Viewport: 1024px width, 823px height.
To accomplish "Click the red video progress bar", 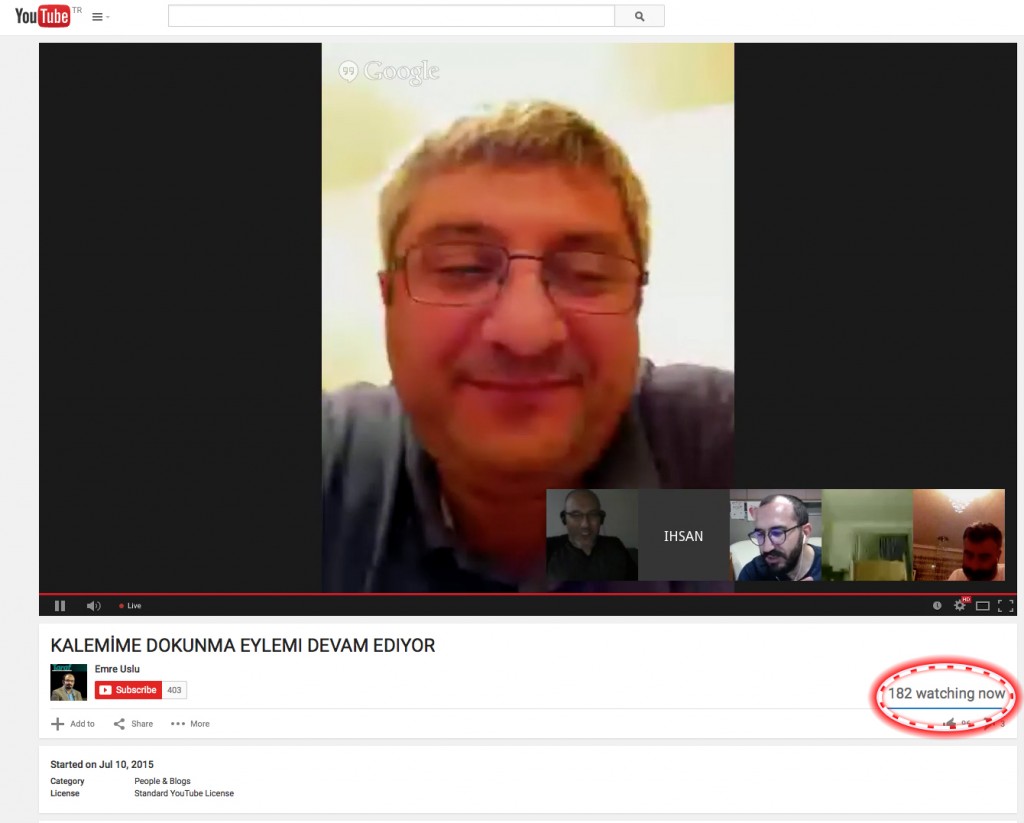I will pyautogui.click(x=500, y=594).
